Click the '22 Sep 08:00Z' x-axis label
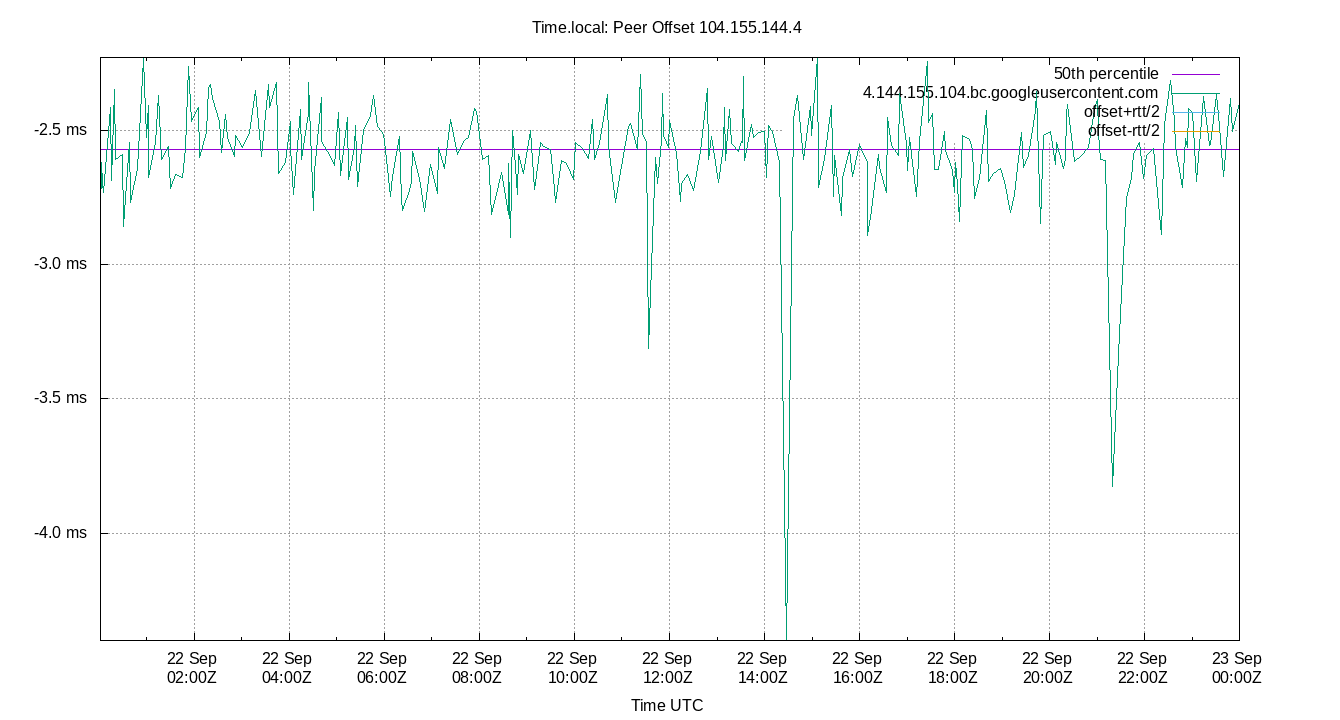 (477, 668)
